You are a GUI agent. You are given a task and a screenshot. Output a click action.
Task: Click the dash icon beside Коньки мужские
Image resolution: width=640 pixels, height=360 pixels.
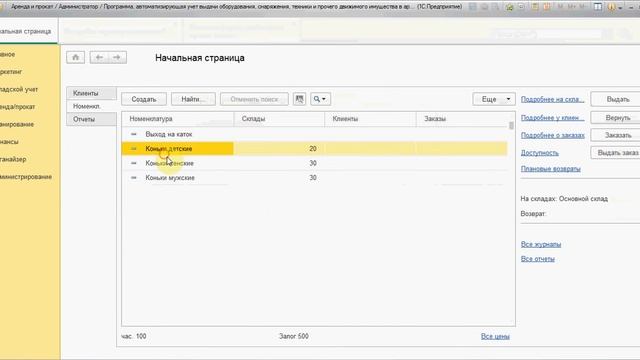[133, 178]
